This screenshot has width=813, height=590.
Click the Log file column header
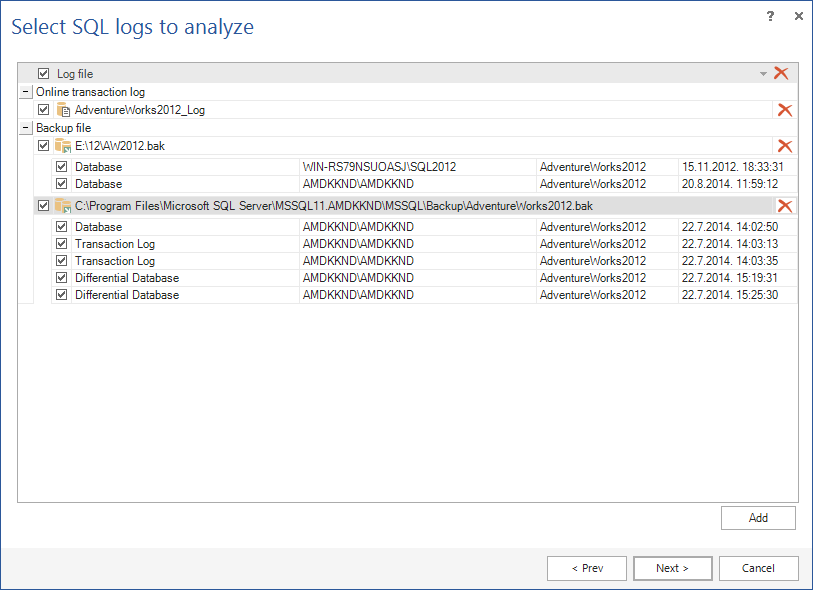click(75, 74)
